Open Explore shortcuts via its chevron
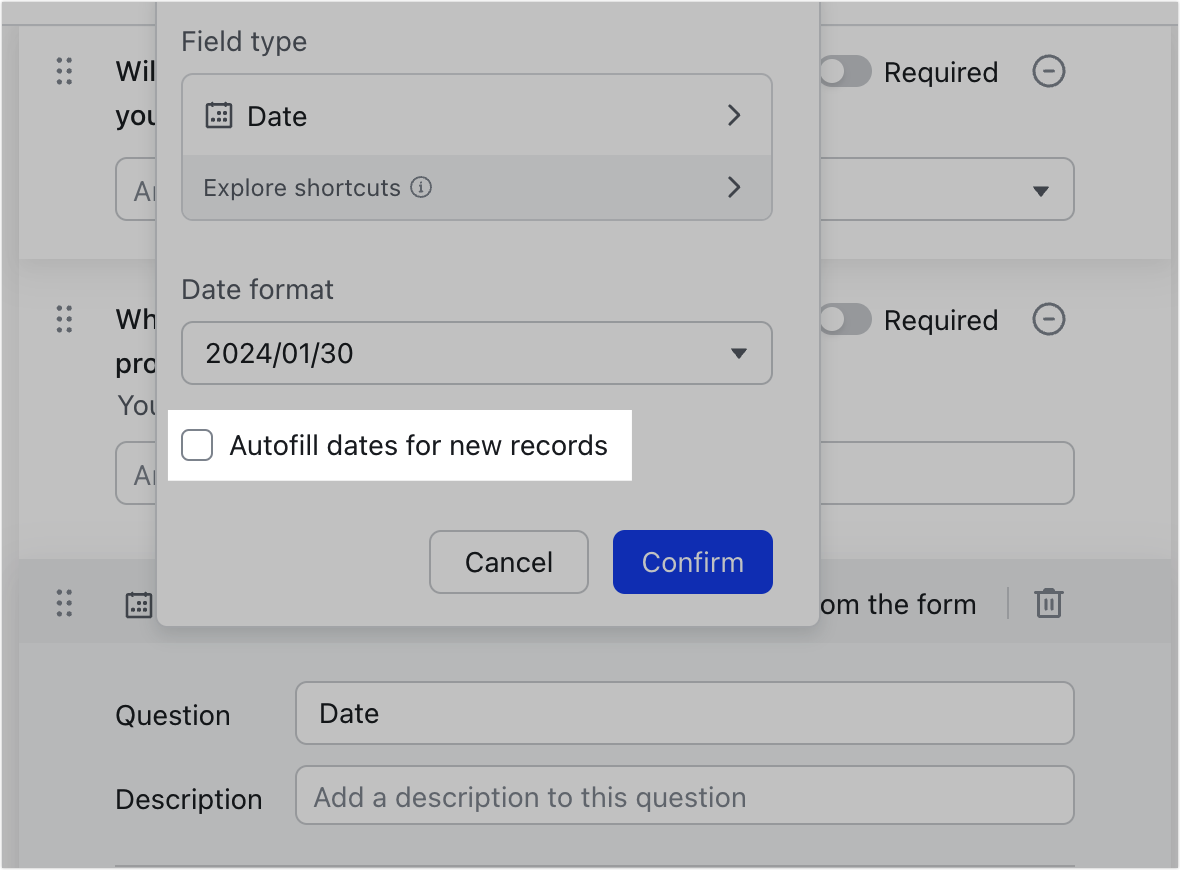Image resolution: width=1180 pixels, height=870 pixels. (734, 187)
